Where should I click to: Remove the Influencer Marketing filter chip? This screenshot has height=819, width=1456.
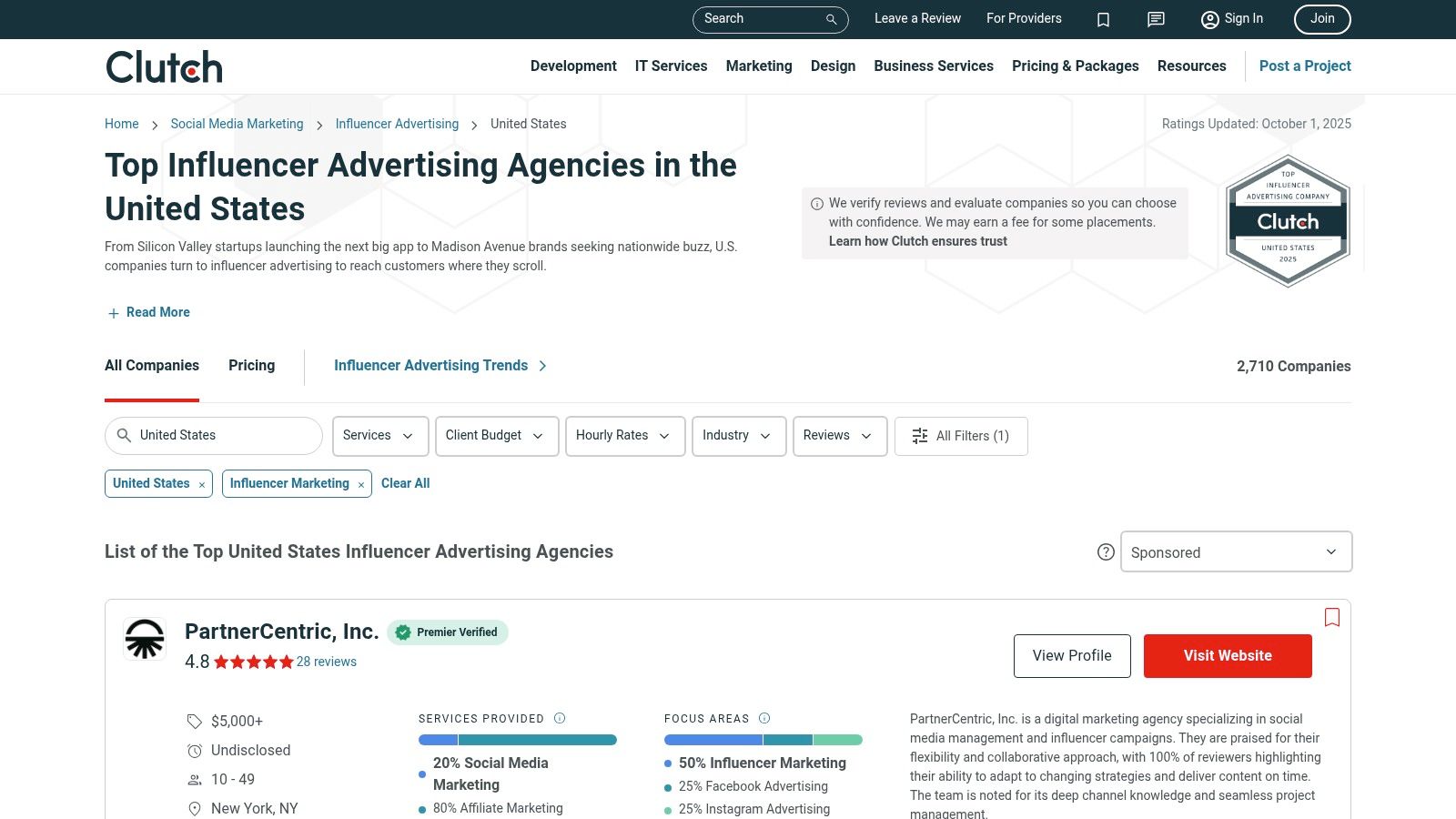361,485
